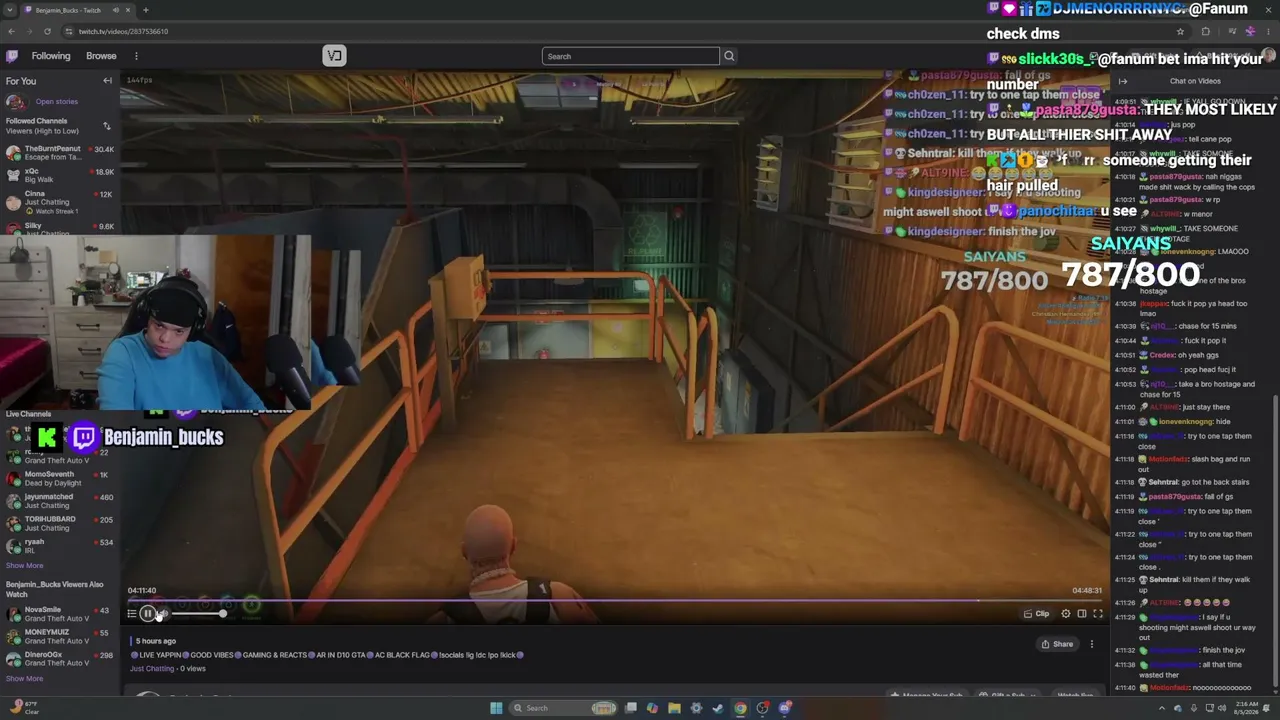This screenshot has height=720, width=1280.
Task: Open the top nav more menu
Action: (136, 56)
